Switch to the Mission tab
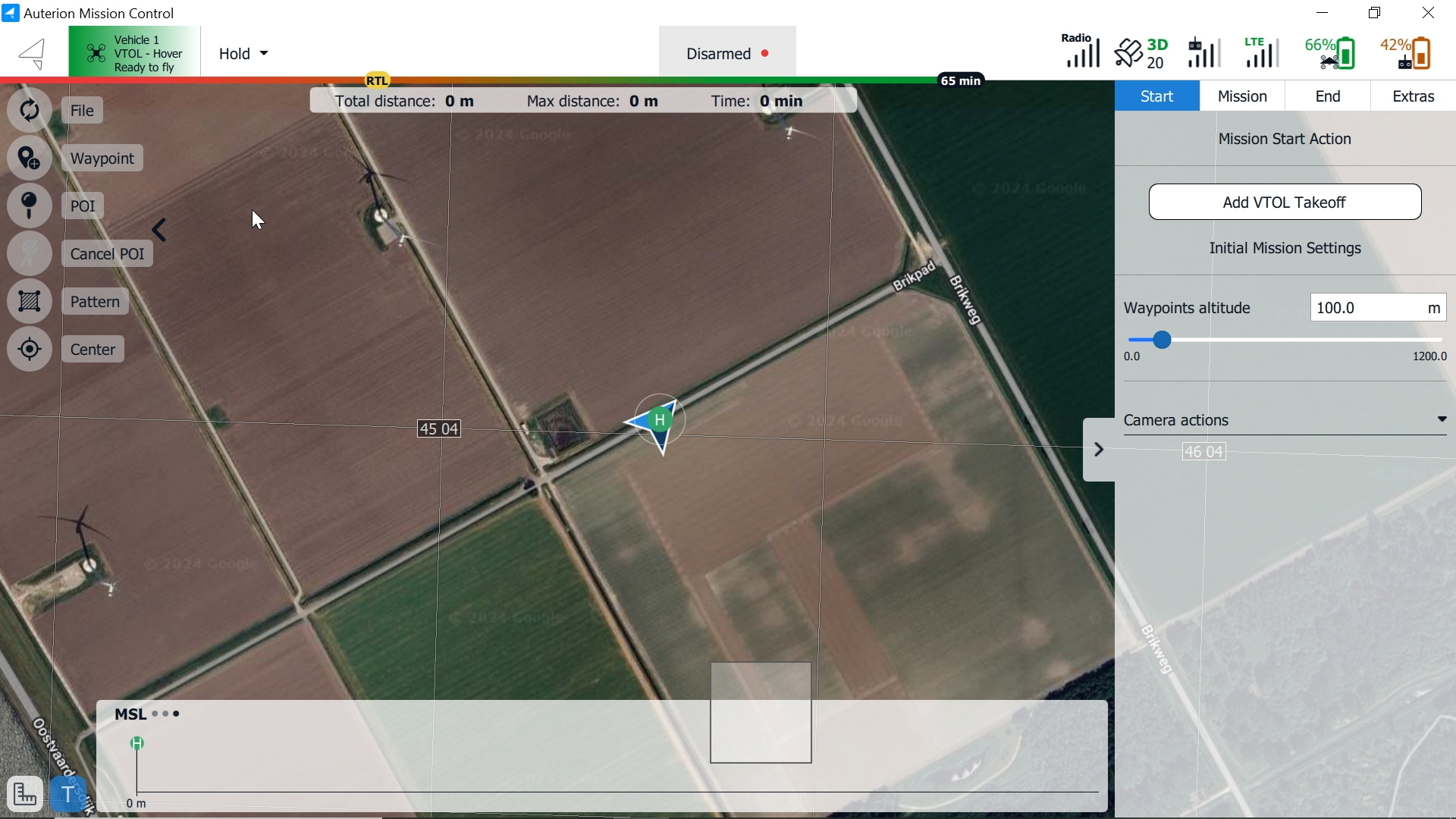Image resolution: width=1456 pixels, height=819 pixels. pyautogui.click(x=1242, y=96)
